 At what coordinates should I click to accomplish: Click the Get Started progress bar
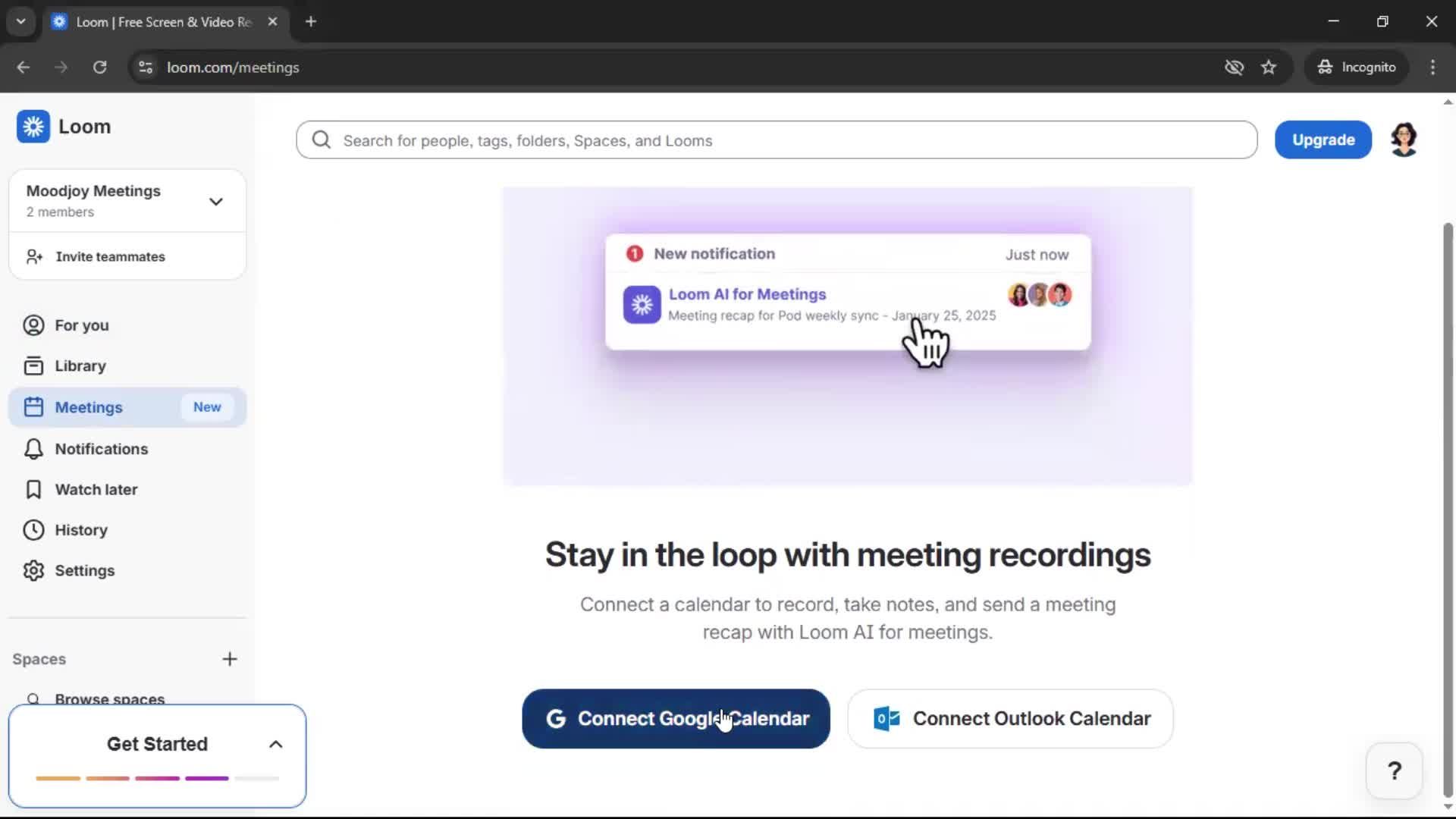point(156,778)
